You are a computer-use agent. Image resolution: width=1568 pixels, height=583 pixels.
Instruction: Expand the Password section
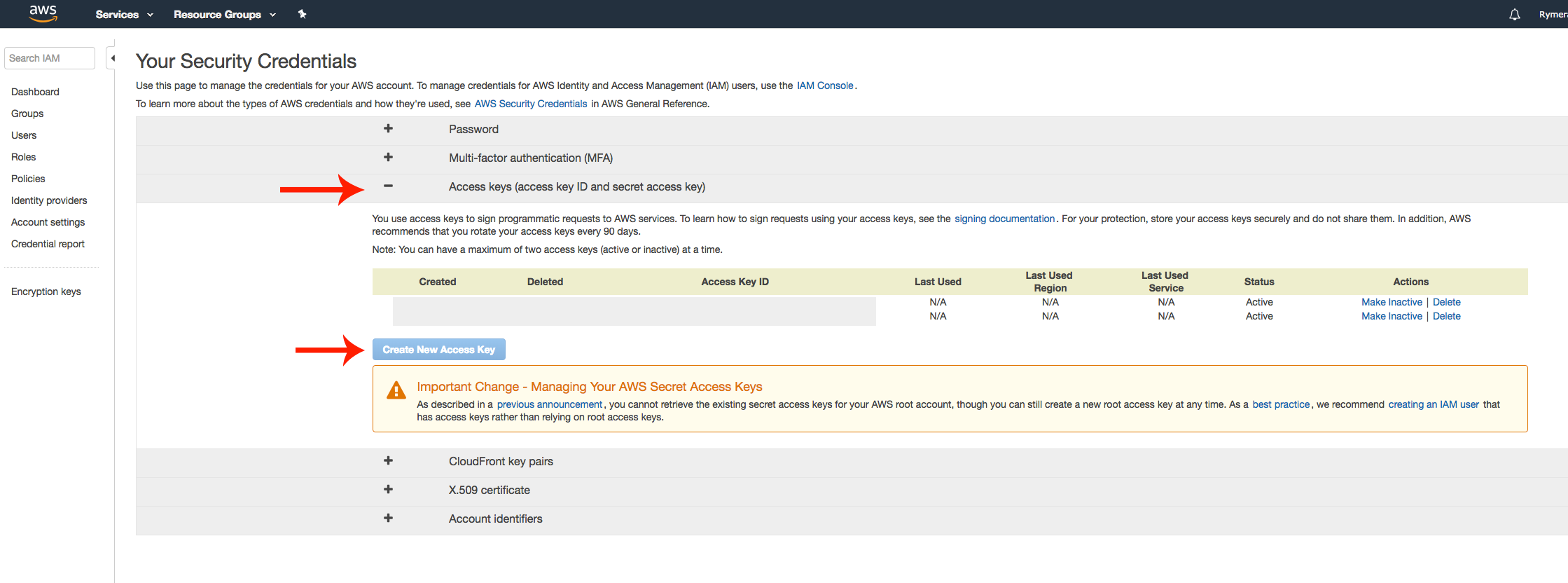coord(388,129)
